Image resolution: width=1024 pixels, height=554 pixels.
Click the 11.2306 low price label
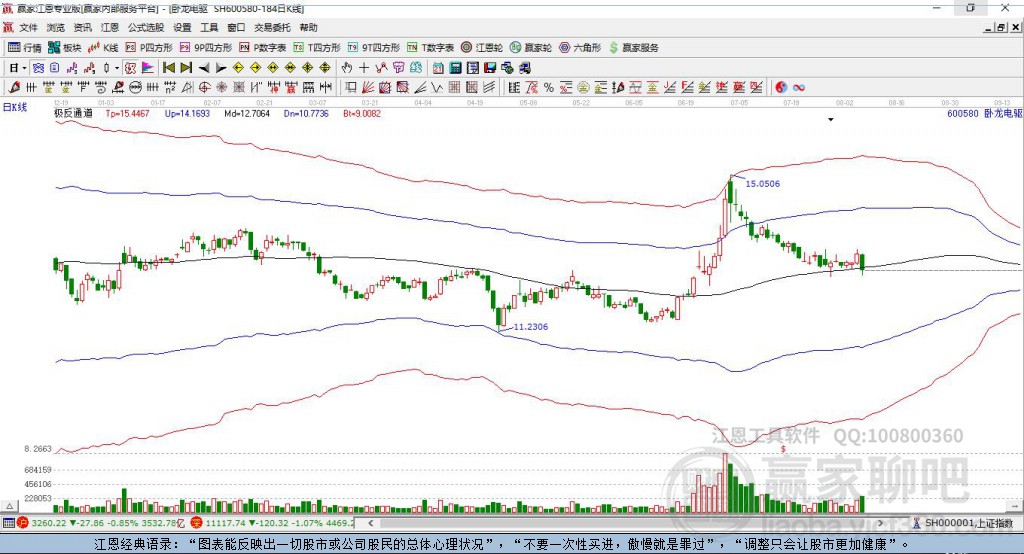(531, 327)
